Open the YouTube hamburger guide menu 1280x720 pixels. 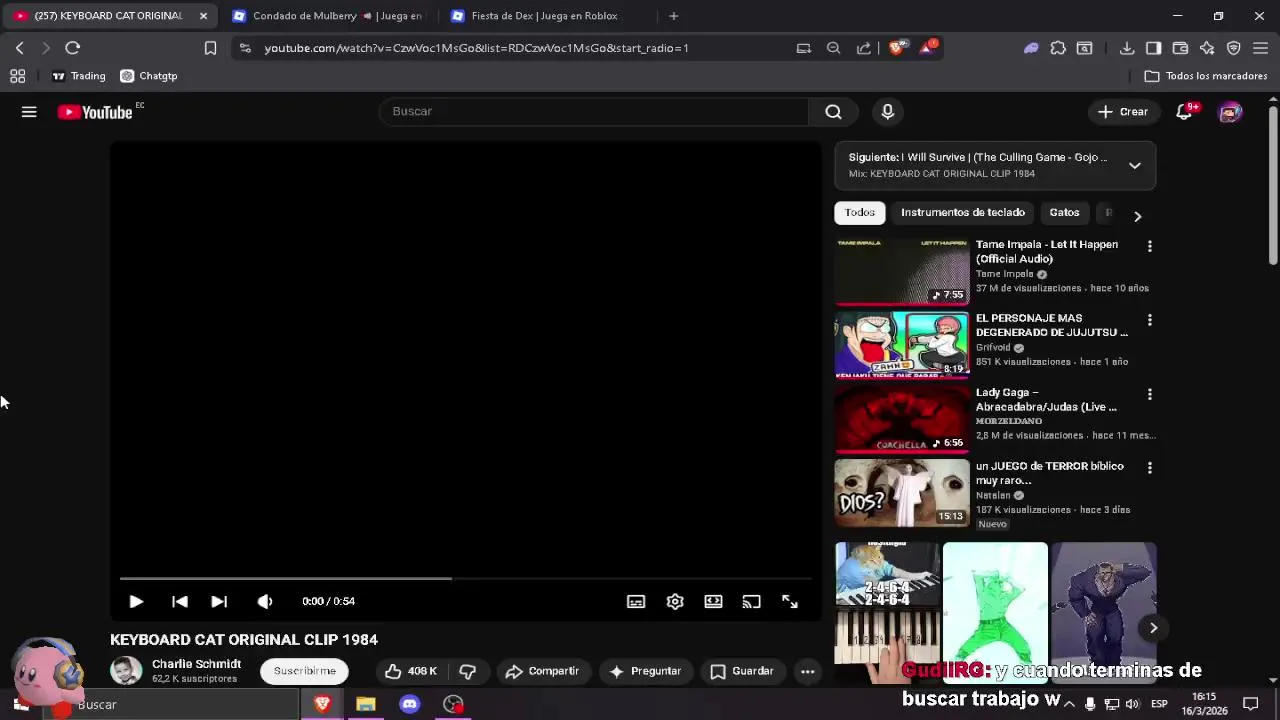click(x=29, y=112)
